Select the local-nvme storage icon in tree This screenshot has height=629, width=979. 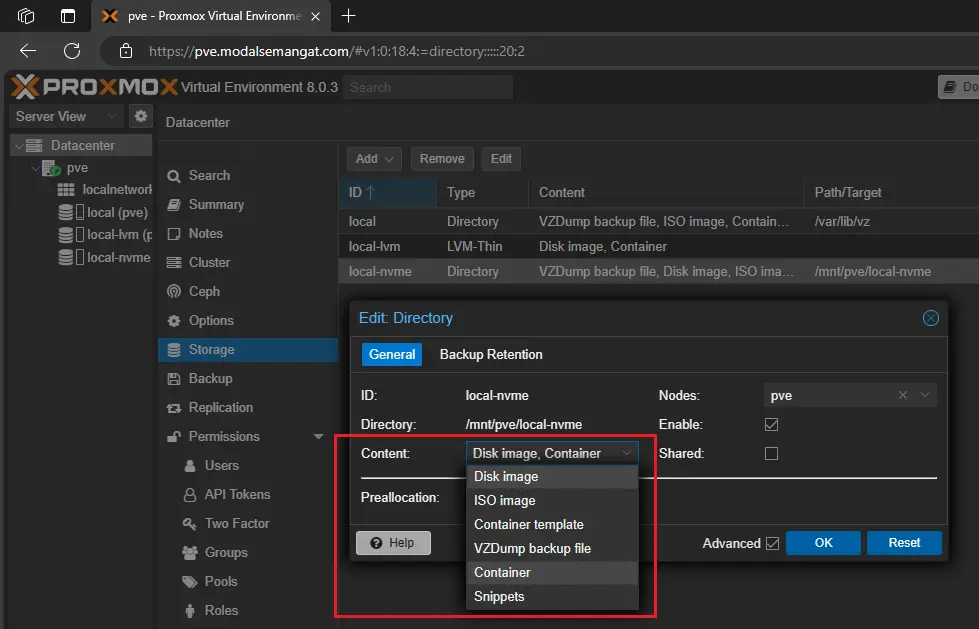click(x=66, y=257)
